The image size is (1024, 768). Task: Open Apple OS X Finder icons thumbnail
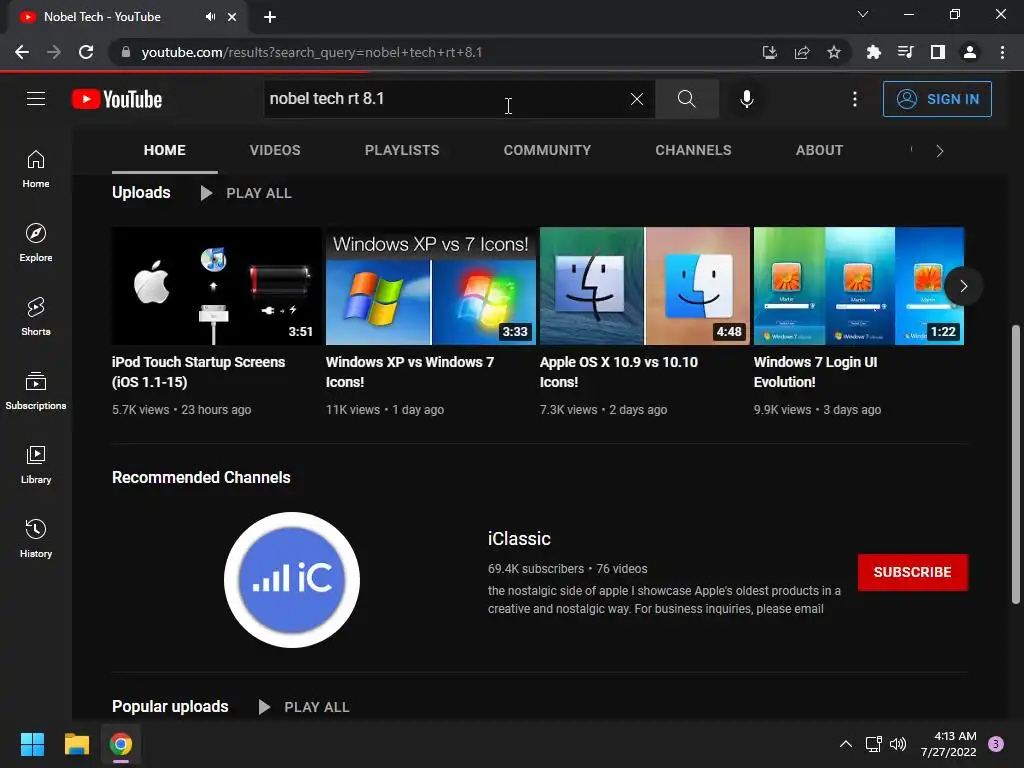[645, 286]
